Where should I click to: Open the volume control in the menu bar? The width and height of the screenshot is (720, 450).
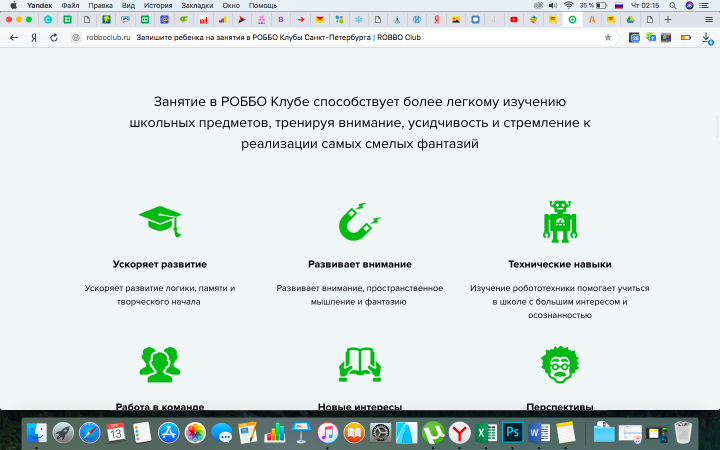pos(553,6)
